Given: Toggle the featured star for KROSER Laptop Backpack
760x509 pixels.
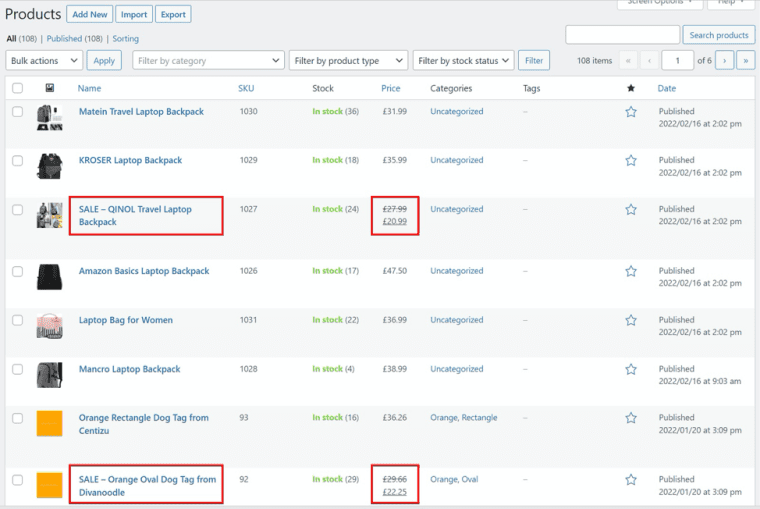Looking at the screenshot, I should point(631,160).
